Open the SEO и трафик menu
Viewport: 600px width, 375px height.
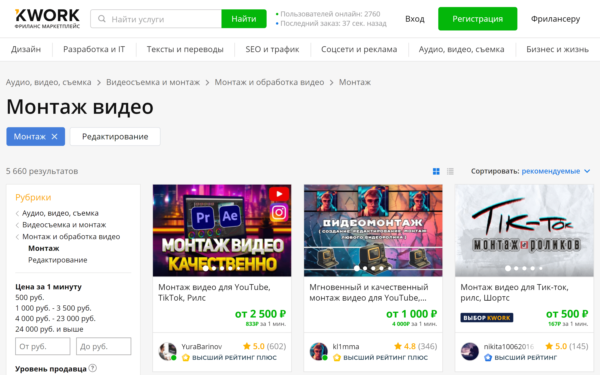pos(272,49)
